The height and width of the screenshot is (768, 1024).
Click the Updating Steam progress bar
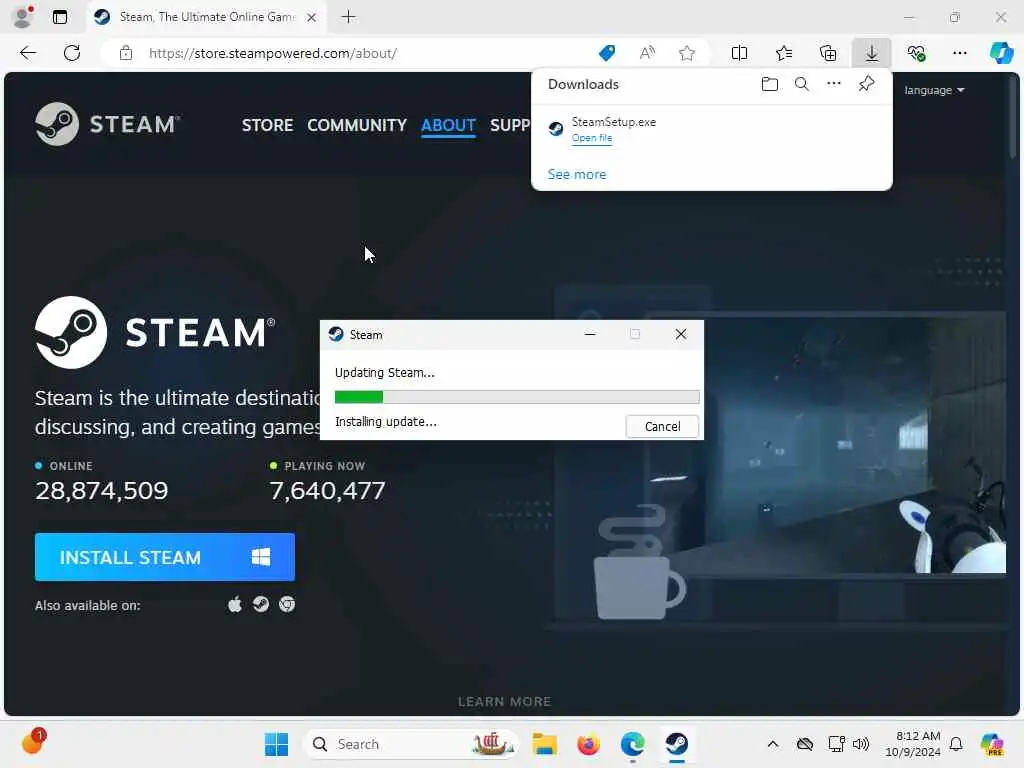click(x=517, y=396)
